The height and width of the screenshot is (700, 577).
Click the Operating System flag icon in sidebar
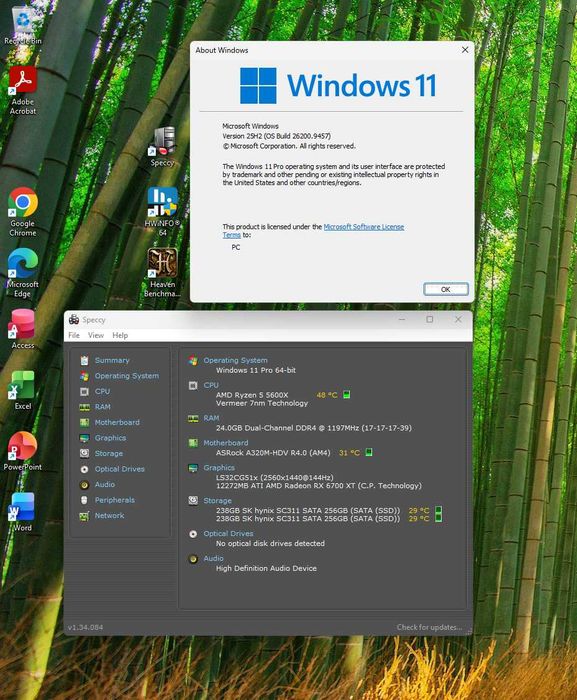tap(84, 376)
